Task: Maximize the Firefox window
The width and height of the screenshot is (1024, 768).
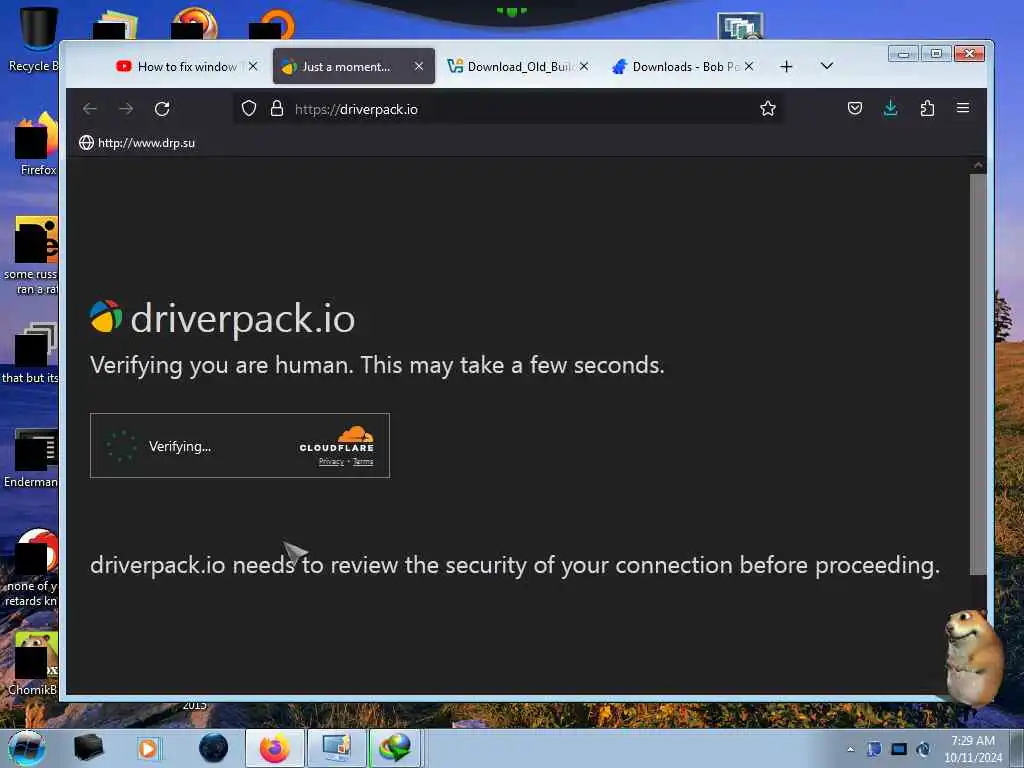Action: pyautogui.click(x=936, y=54)
